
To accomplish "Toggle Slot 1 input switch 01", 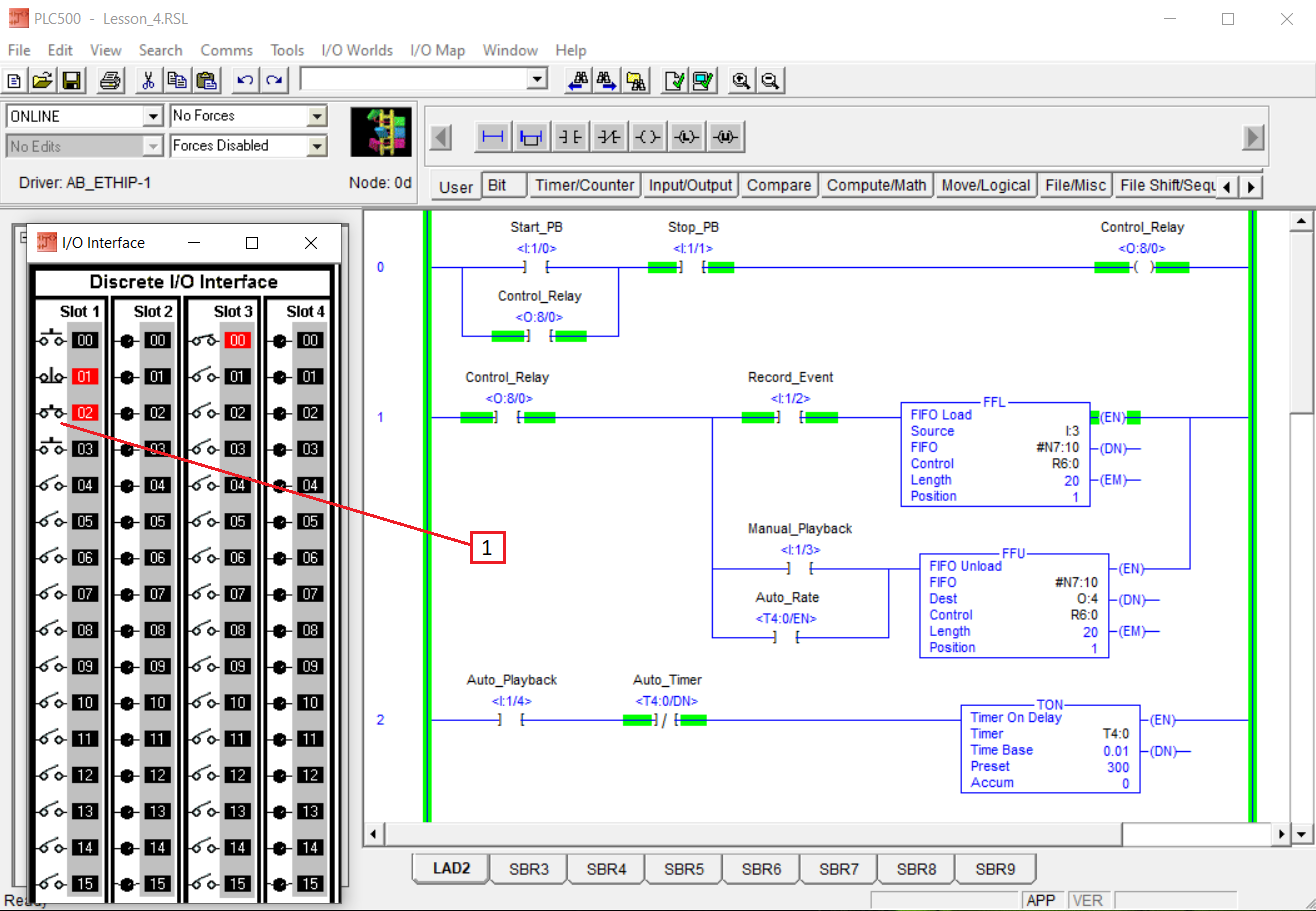I will (x=51, y=377).
